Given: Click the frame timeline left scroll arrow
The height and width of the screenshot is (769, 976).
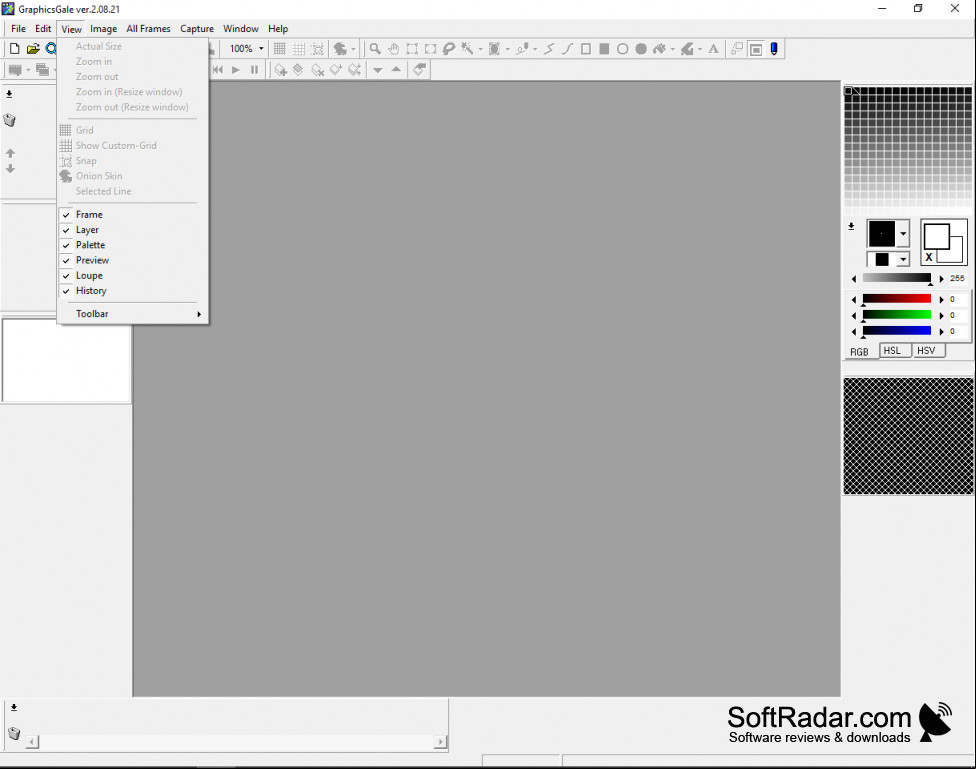Looking at the screenshot, I should pyautogui.click(x=33, y=742).
